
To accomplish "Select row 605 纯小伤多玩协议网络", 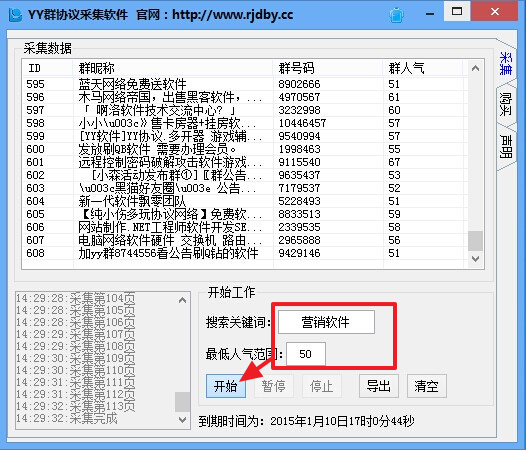I will click(x=245, y=214).
